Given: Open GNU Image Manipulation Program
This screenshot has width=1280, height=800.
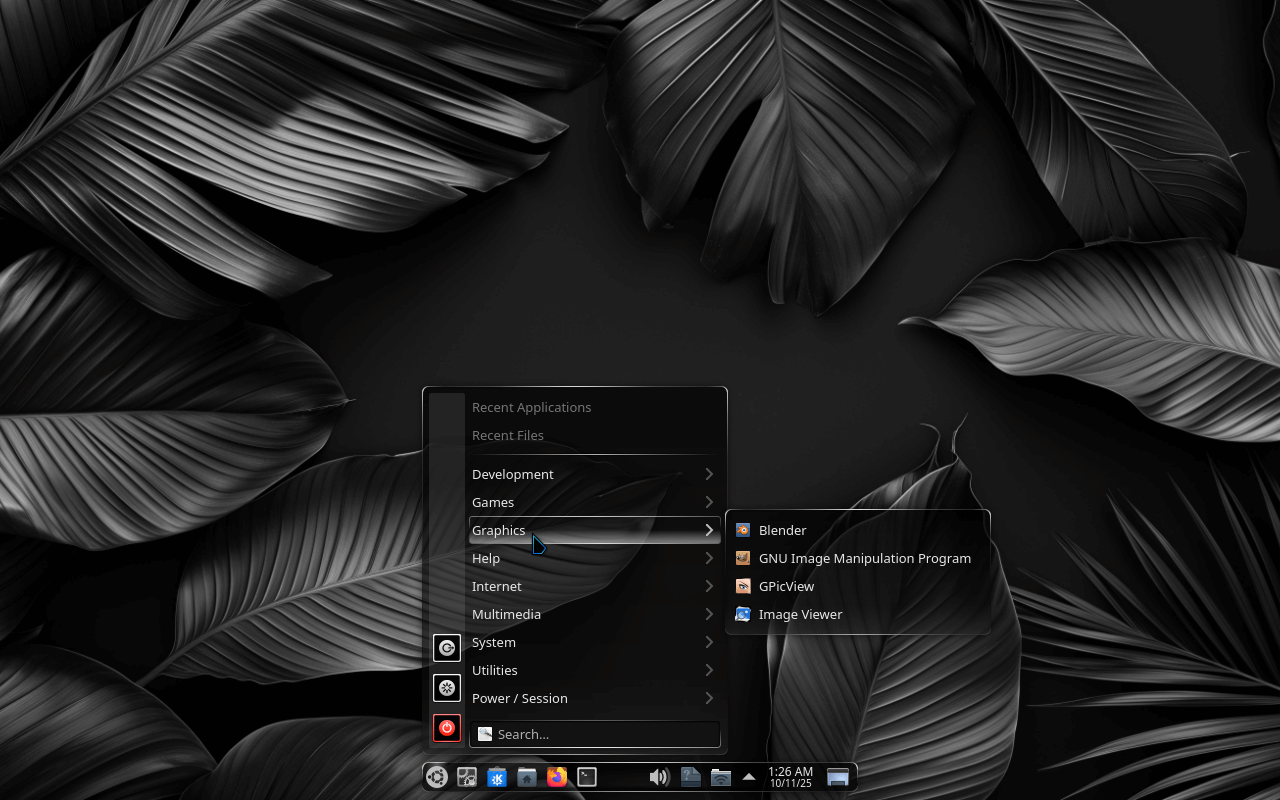Looking at the screenshot, I should [x=864, y=558].
